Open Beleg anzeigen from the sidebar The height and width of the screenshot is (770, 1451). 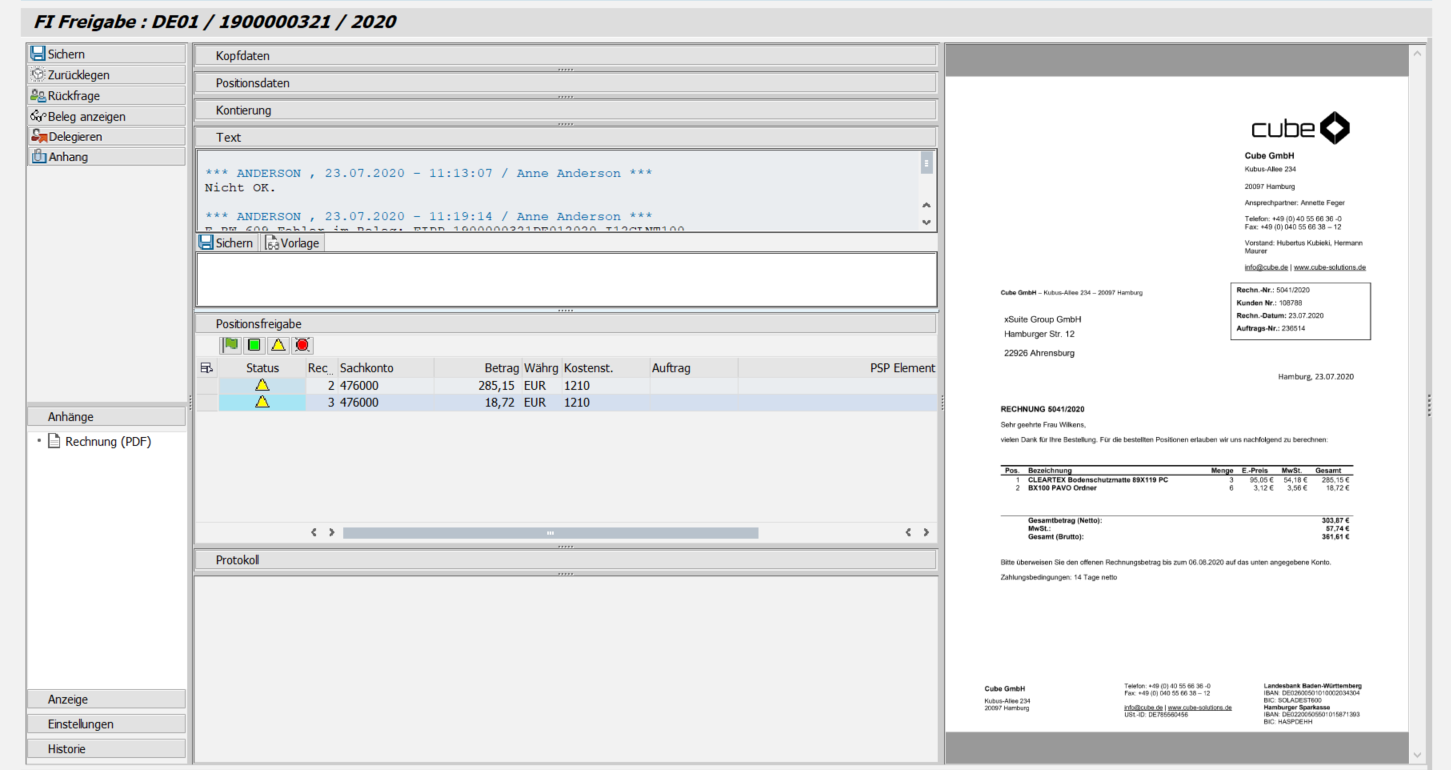(x=106, y=116)
